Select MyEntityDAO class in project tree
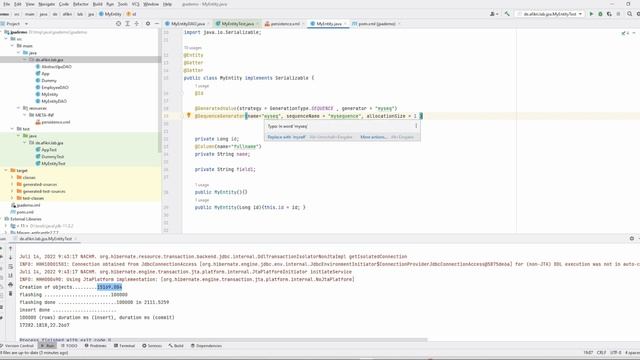 click(x=54, y=101)
